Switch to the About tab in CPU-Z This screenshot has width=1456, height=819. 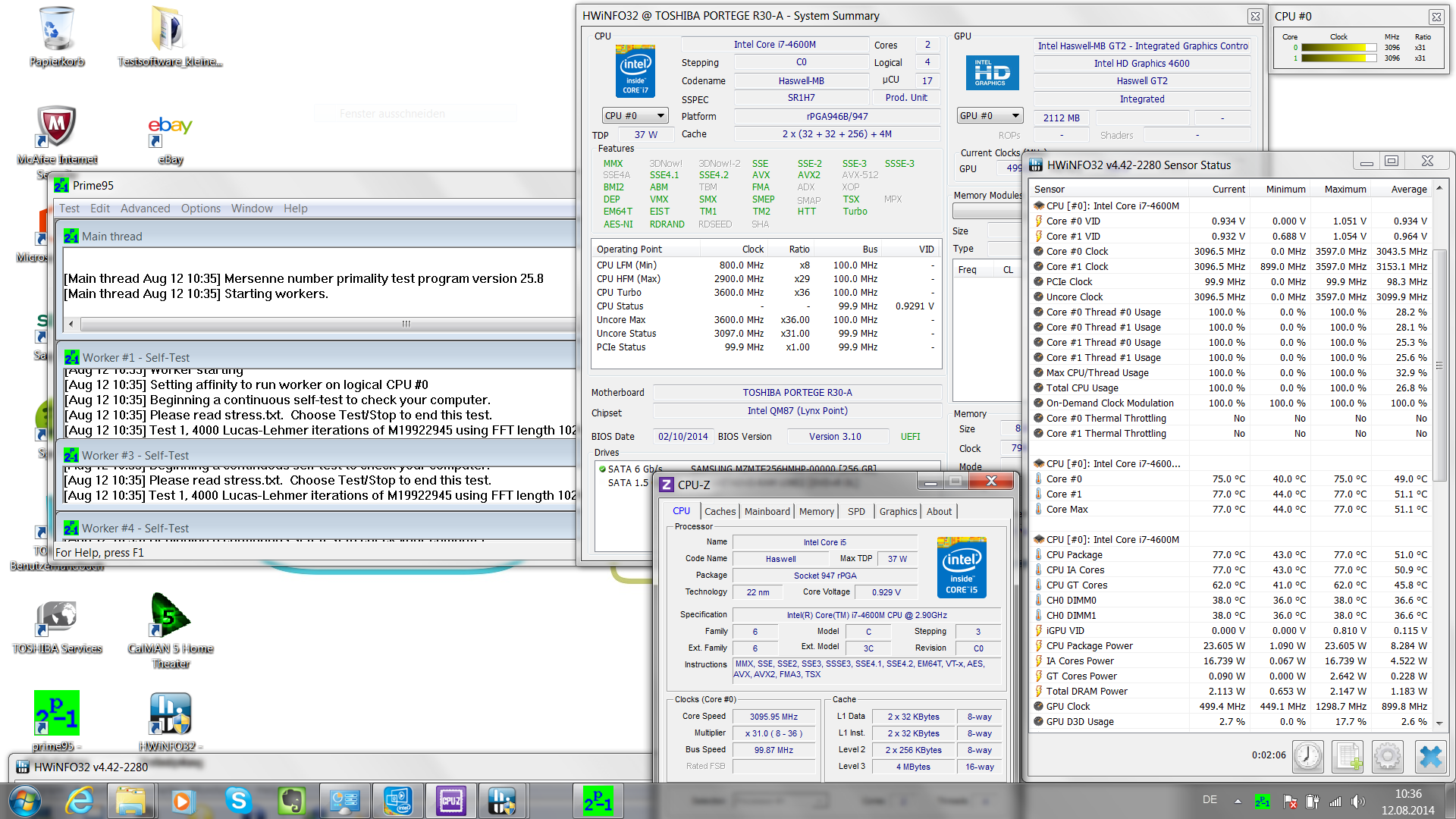939,512
